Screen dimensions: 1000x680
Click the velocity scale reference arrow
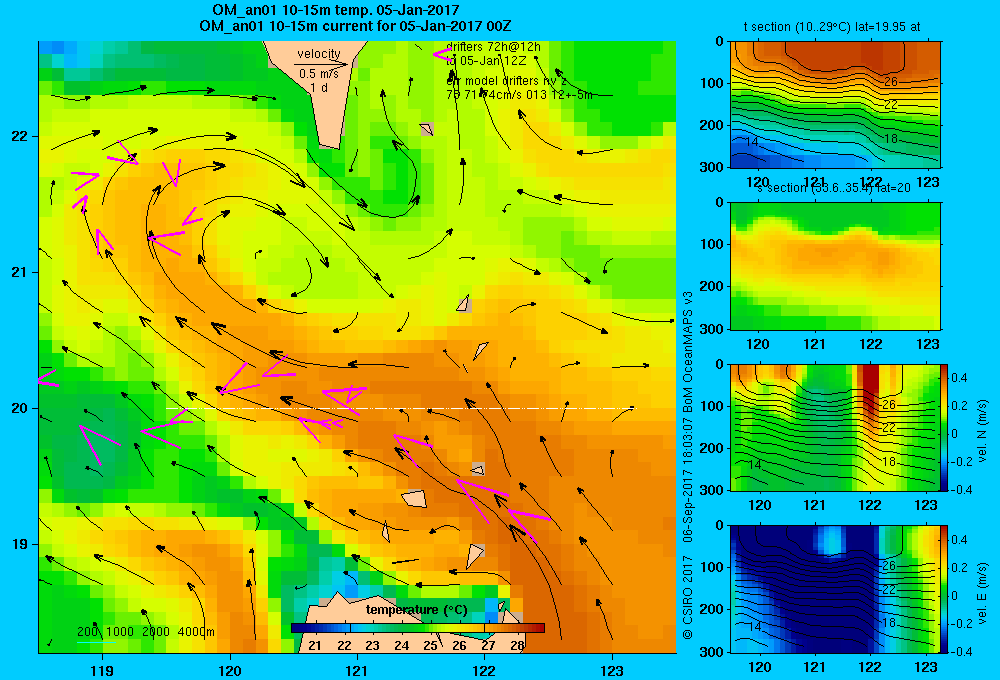(321, 64)
